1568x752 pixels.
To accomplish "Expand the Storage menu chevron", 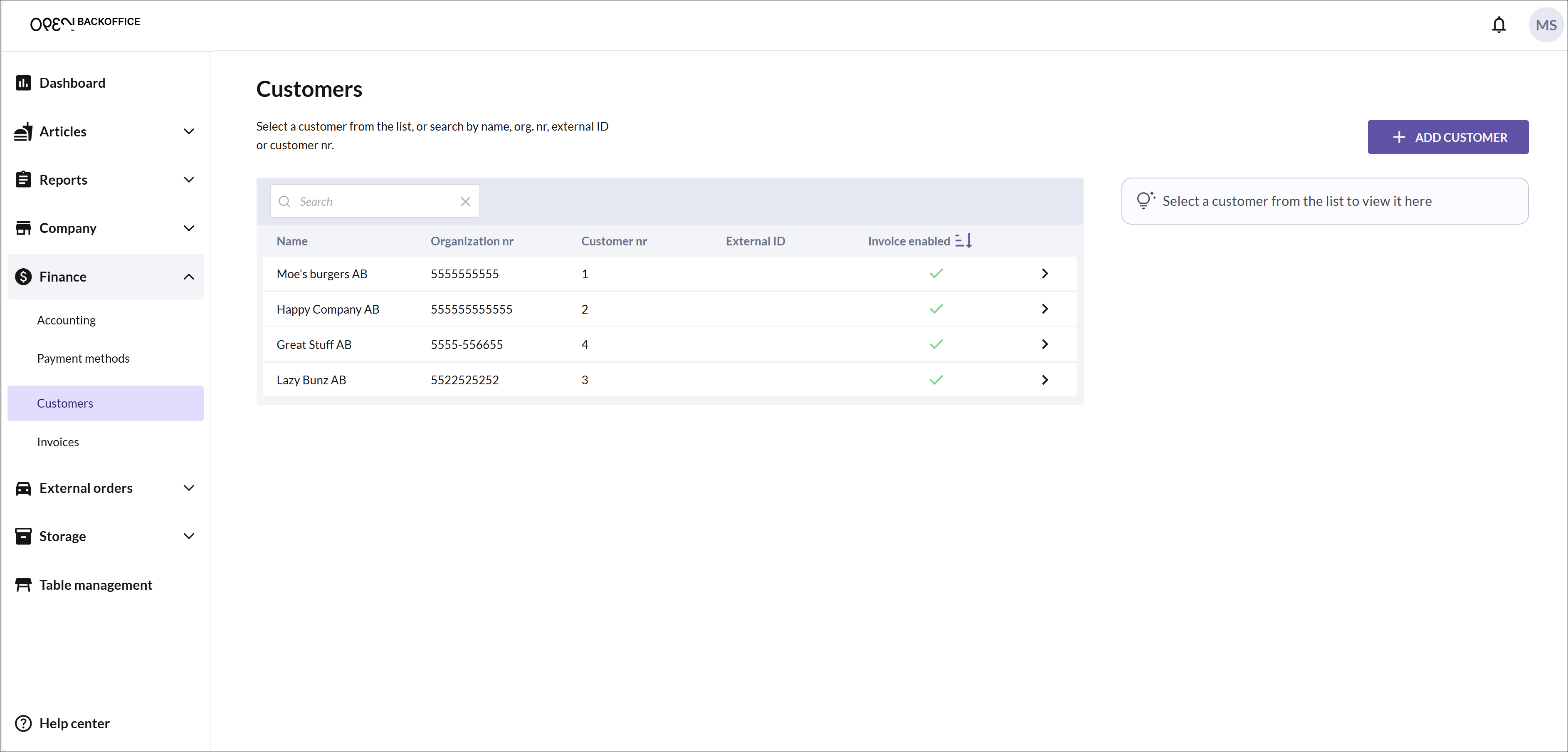I will pyautogui.click(x=189, y=536).
